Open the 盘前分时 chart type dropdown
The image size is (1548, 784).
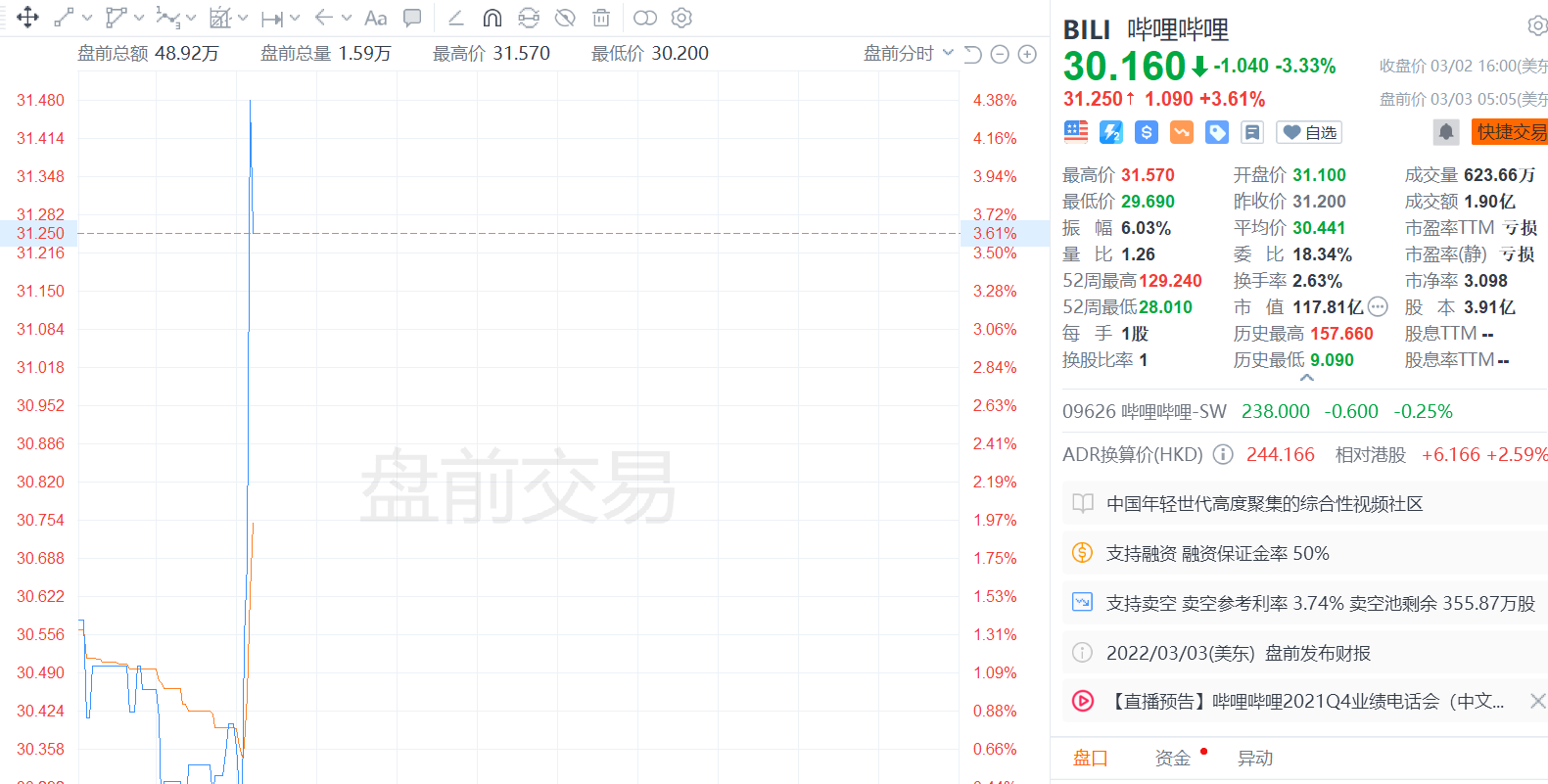point(908,53)
